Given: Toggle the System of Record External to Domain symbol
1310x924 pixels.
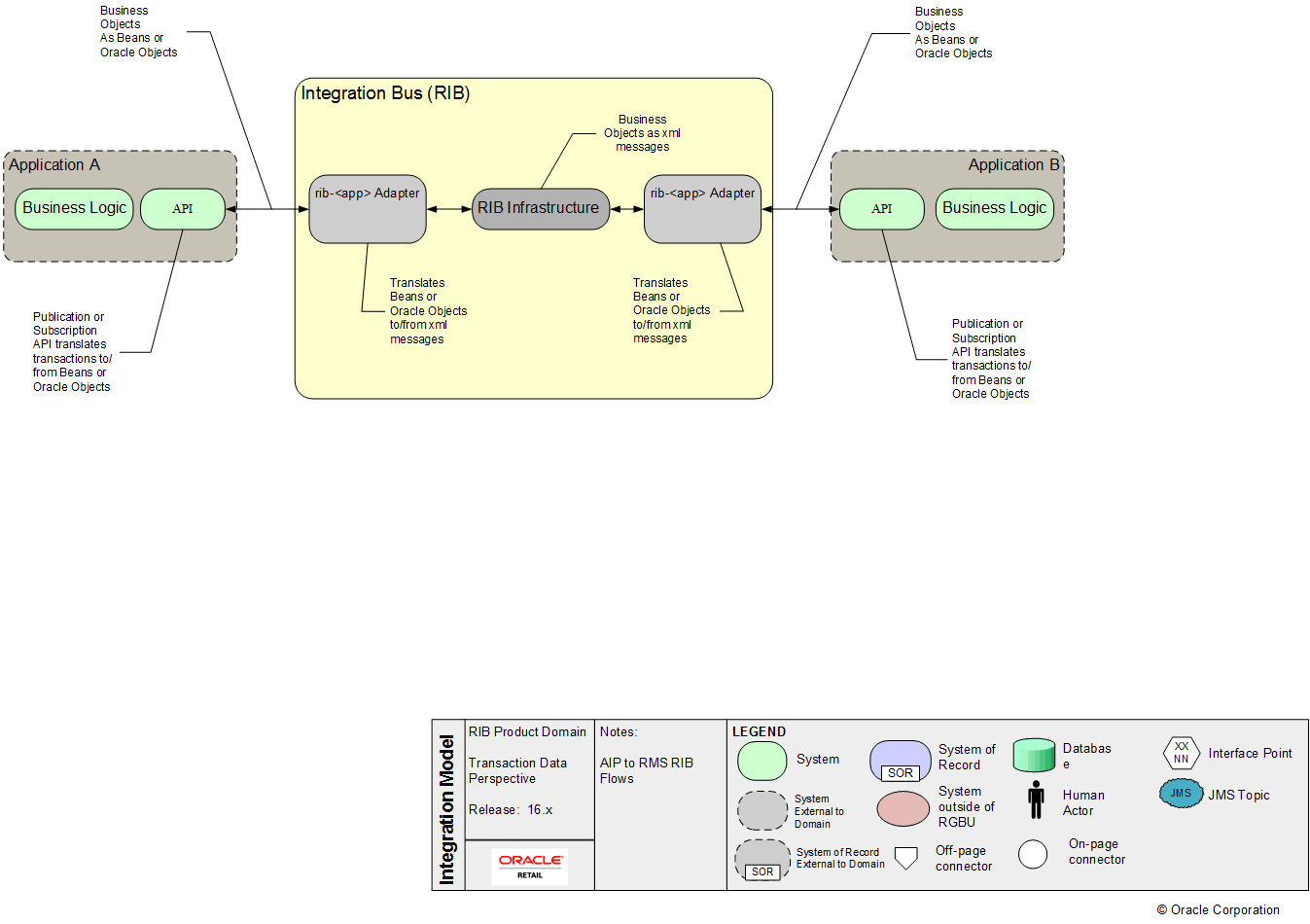Looking at the screenshot, I should tap(761, 860).
